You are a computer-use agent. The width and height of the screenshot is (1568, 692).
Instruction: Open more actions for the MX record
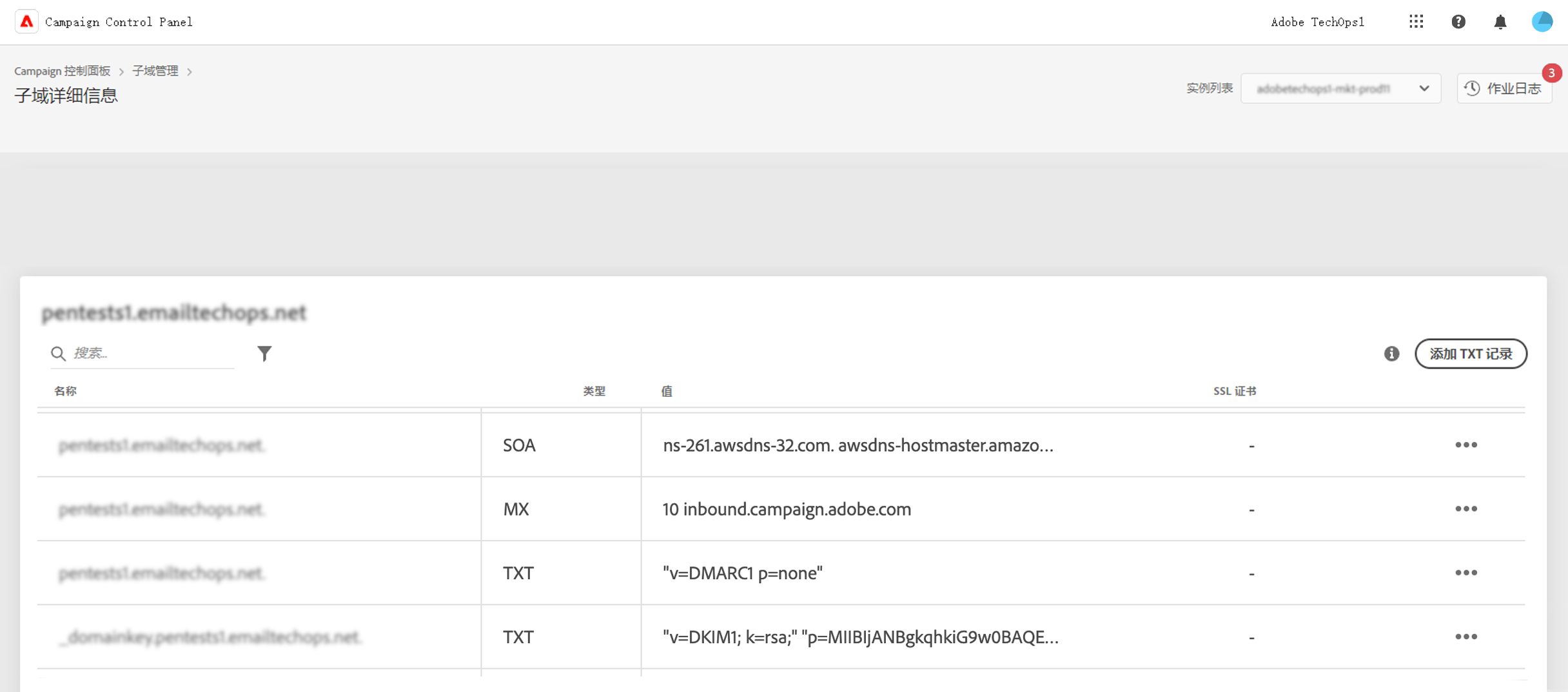click(x=1465, y=509)
